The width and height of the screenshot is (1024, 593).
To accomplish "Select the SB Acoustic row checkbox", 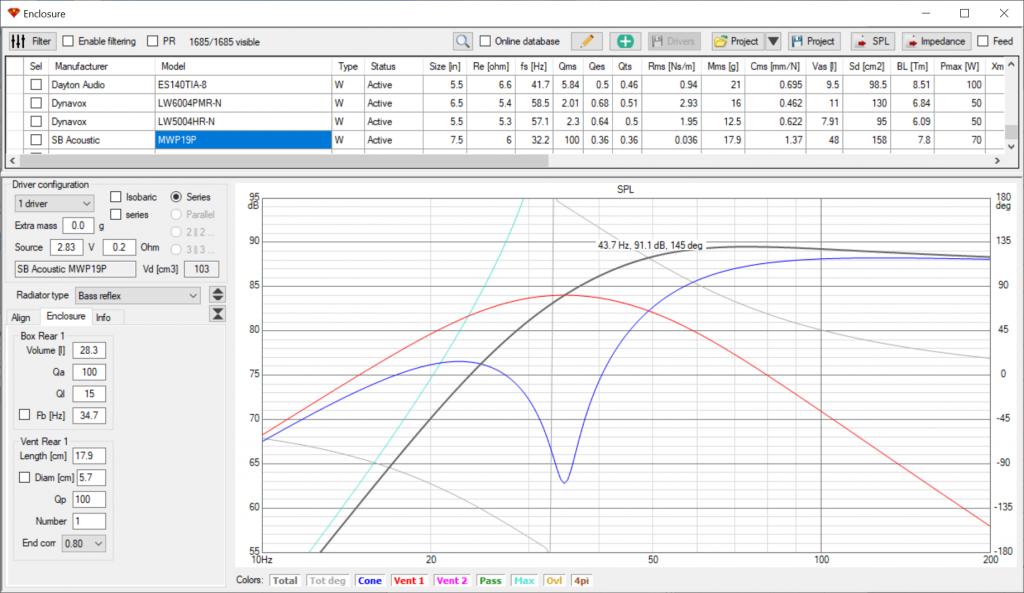I will coord(37,140).
